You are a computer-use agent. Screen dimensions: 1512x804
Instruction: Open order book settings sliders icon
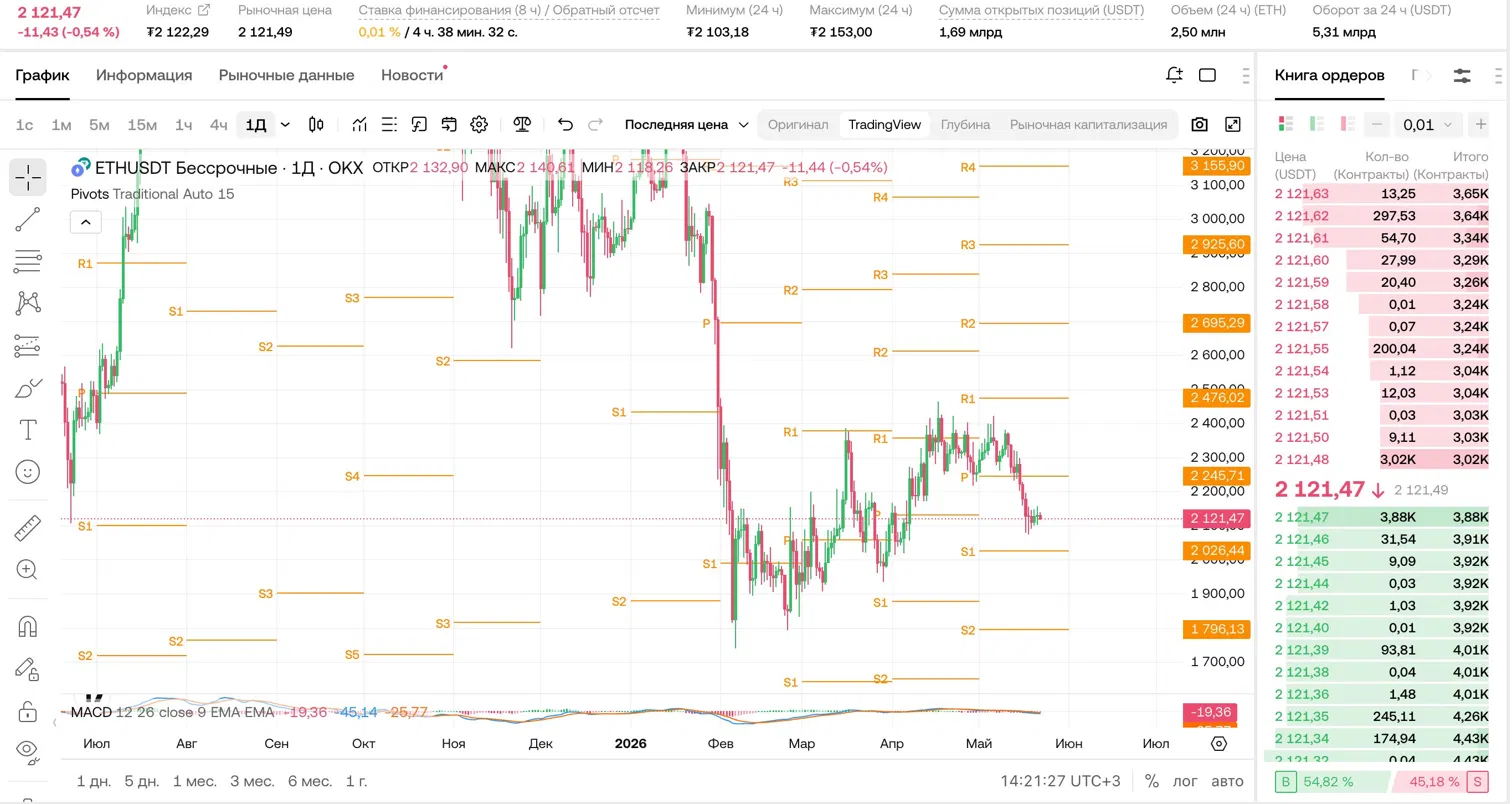pos(1462,76)
